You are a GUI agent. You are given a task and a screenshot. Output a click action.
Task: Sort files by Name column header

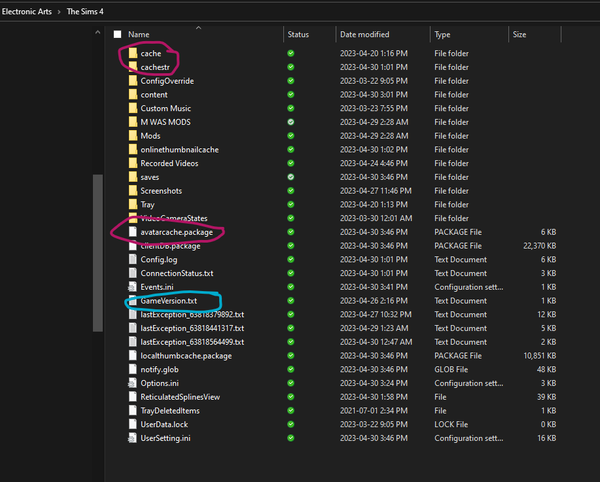click(139, 34)
